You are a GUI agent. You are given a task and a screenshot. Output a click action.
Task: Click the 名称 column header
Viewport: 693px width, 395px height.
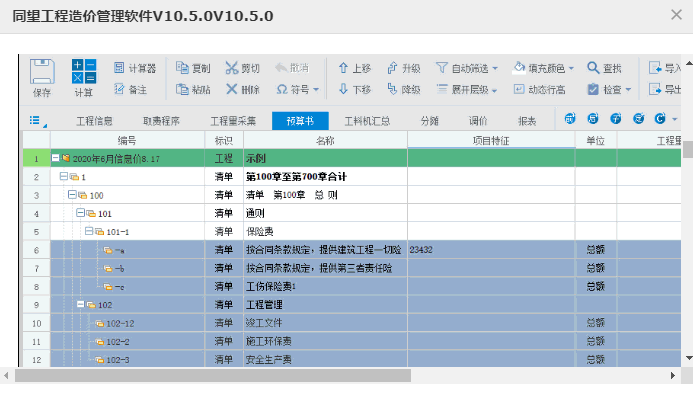click(325, 141)
